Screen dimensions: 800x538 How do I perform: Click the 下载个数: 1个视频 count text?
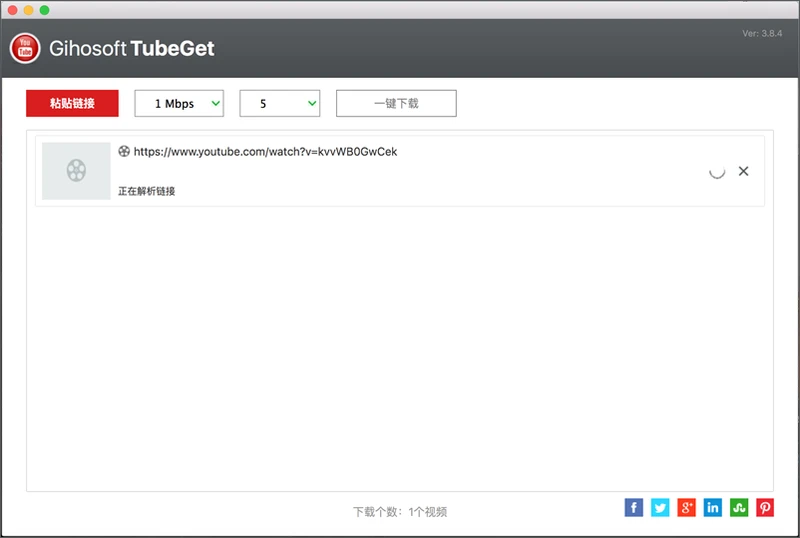[400, 511]
